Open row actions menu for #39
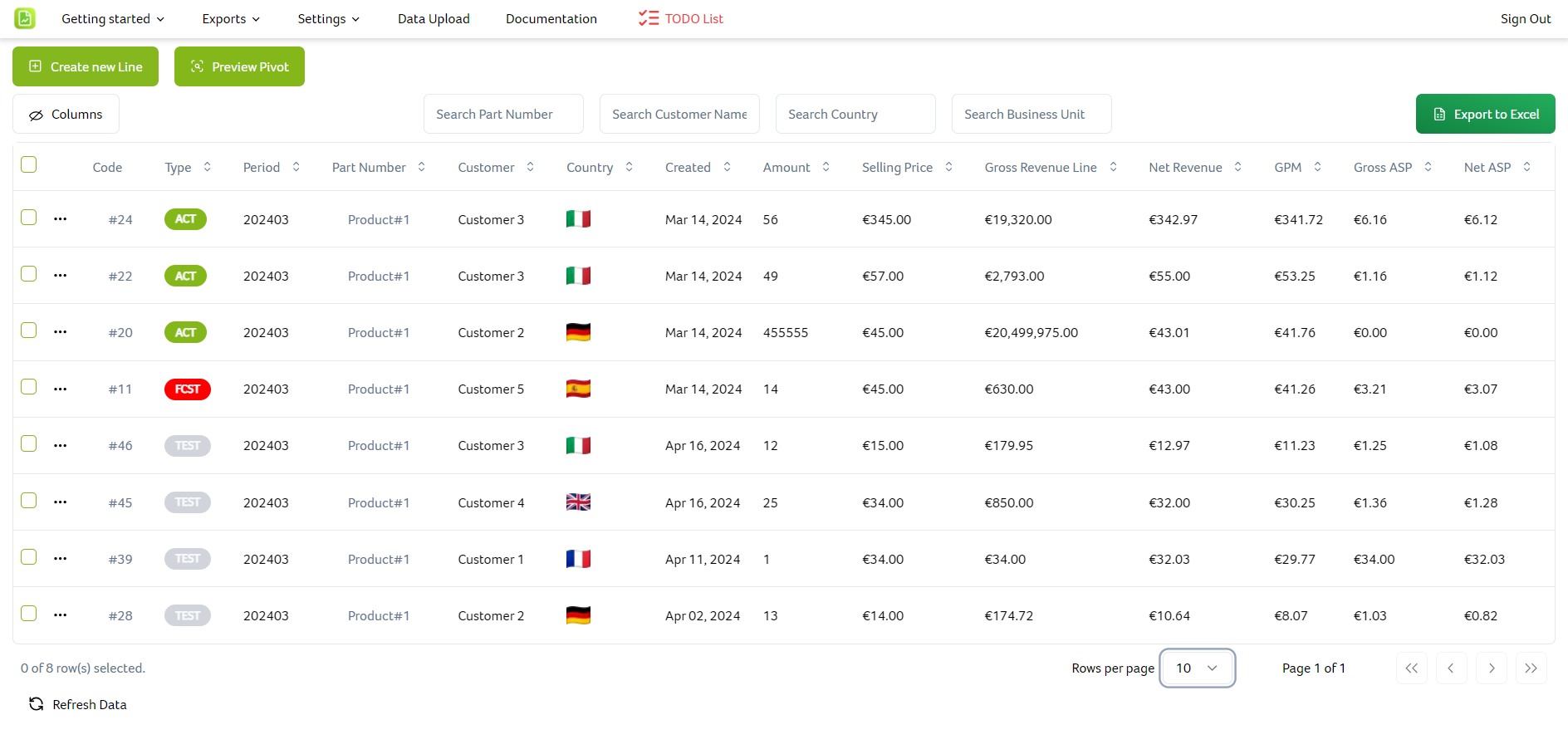 coord(61,559)
